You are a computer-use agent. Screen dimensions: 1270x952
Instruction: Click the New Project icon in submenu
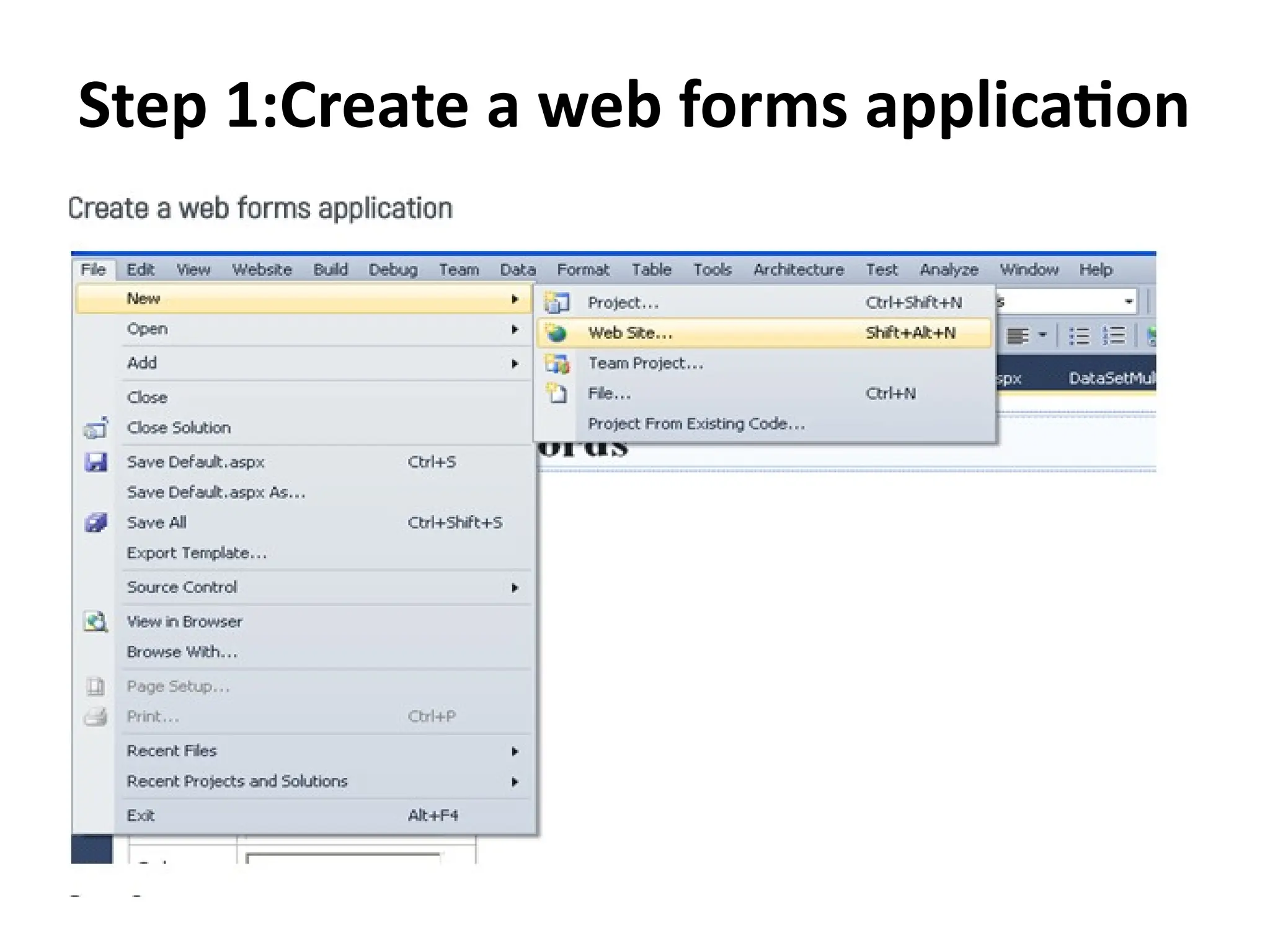coord(556,302)
